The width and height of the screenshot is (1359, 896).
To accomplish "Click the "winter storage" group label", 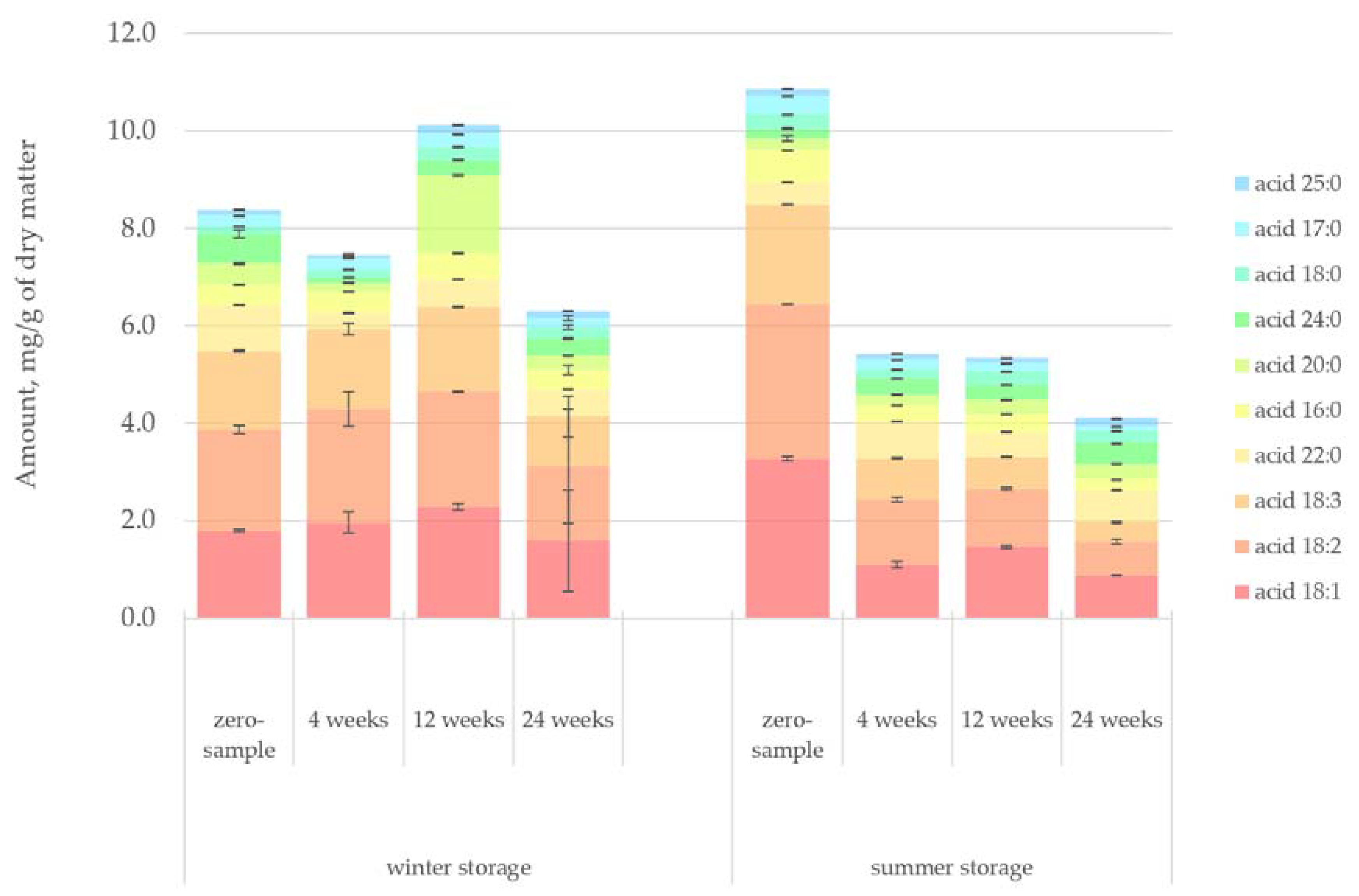I will click(459, 868).
